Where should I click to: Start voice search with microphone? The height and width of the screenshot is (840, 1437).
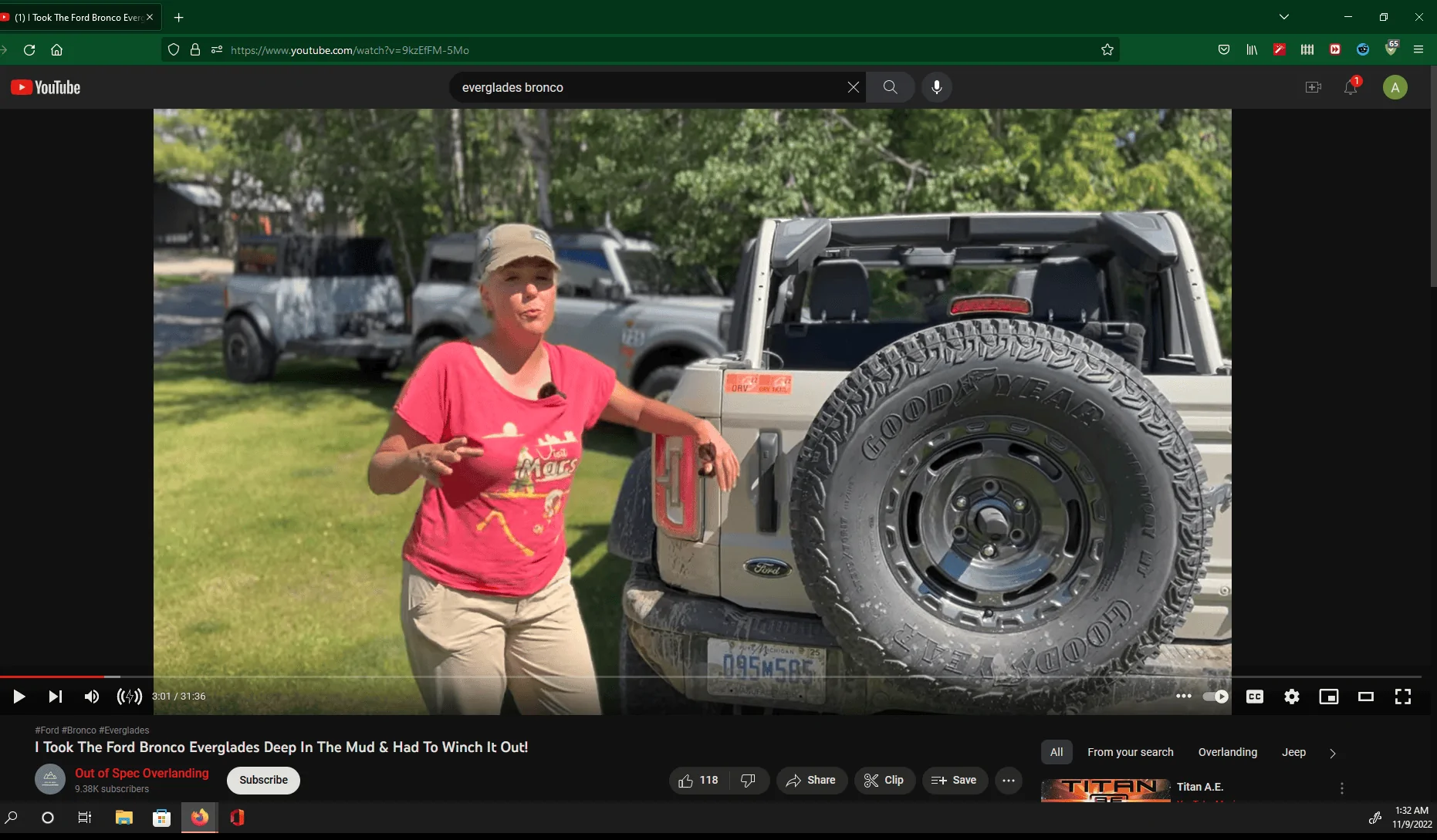(x=936, y=87)
